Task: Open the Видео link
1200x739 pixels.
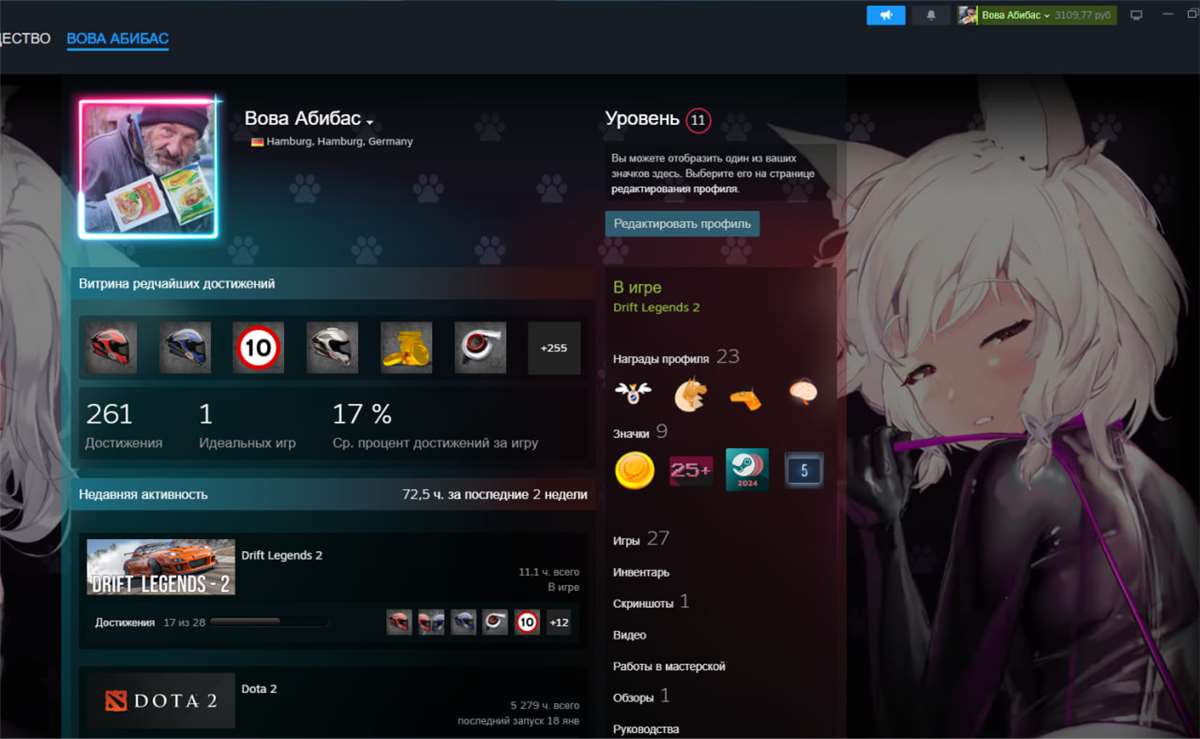Action: tap(629, 635)
